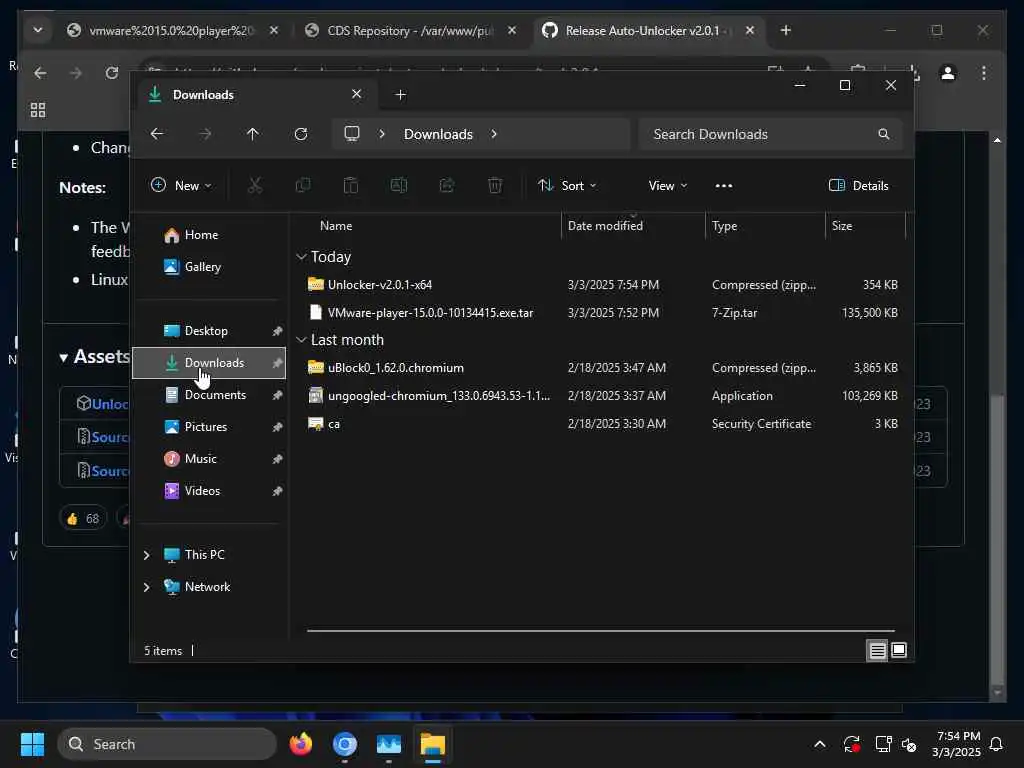Open the browser apps grid icon

click(x=38, y=110)
